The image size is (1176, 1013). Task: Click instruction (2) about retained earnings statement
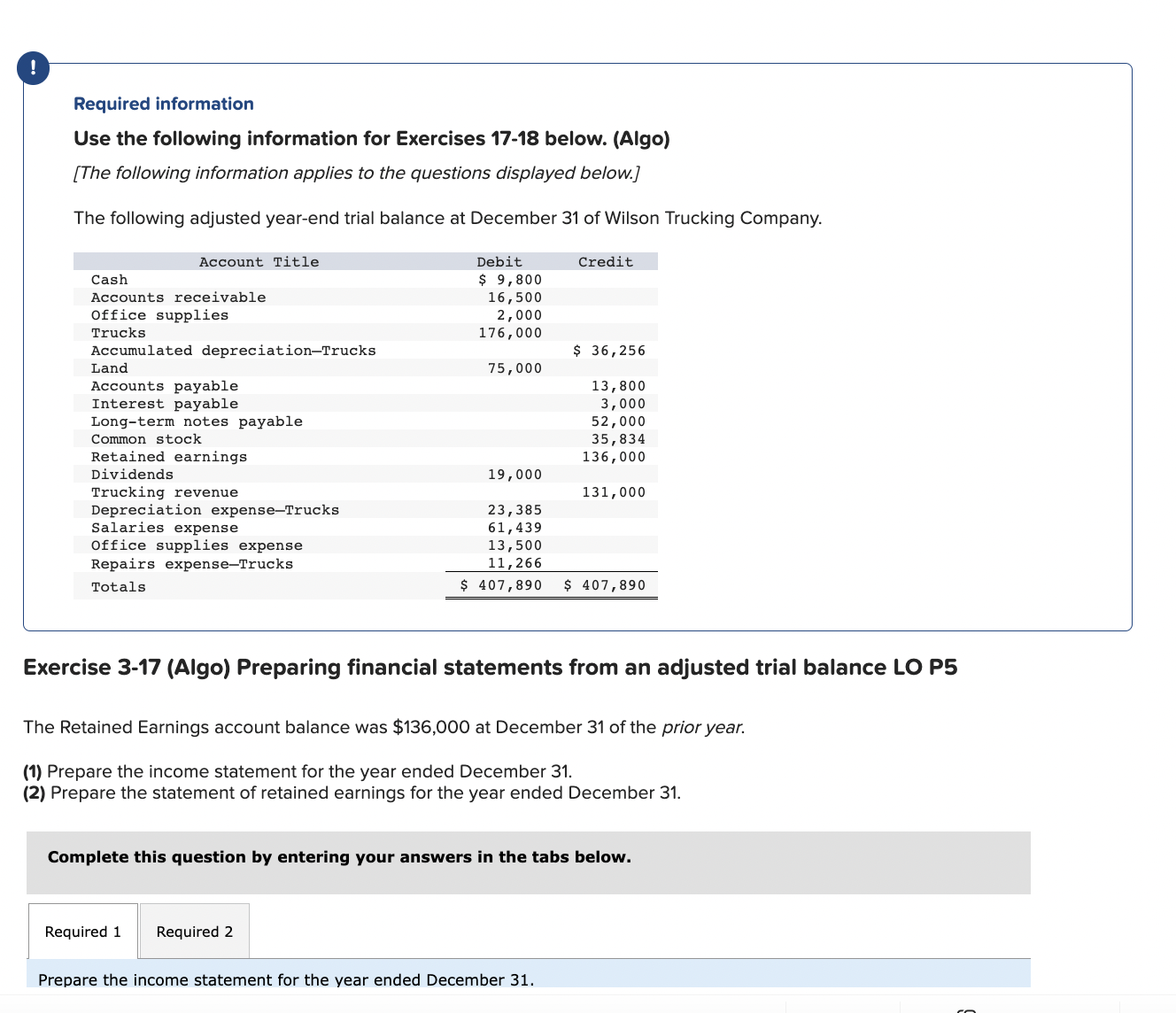[352, 793]
